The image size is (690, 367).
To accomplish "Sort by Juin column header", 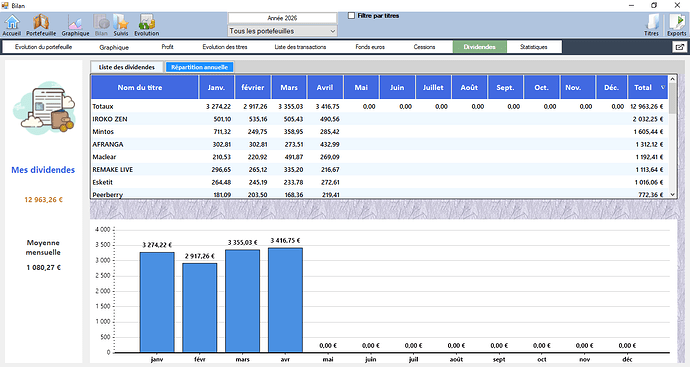I will pos(397,88).
